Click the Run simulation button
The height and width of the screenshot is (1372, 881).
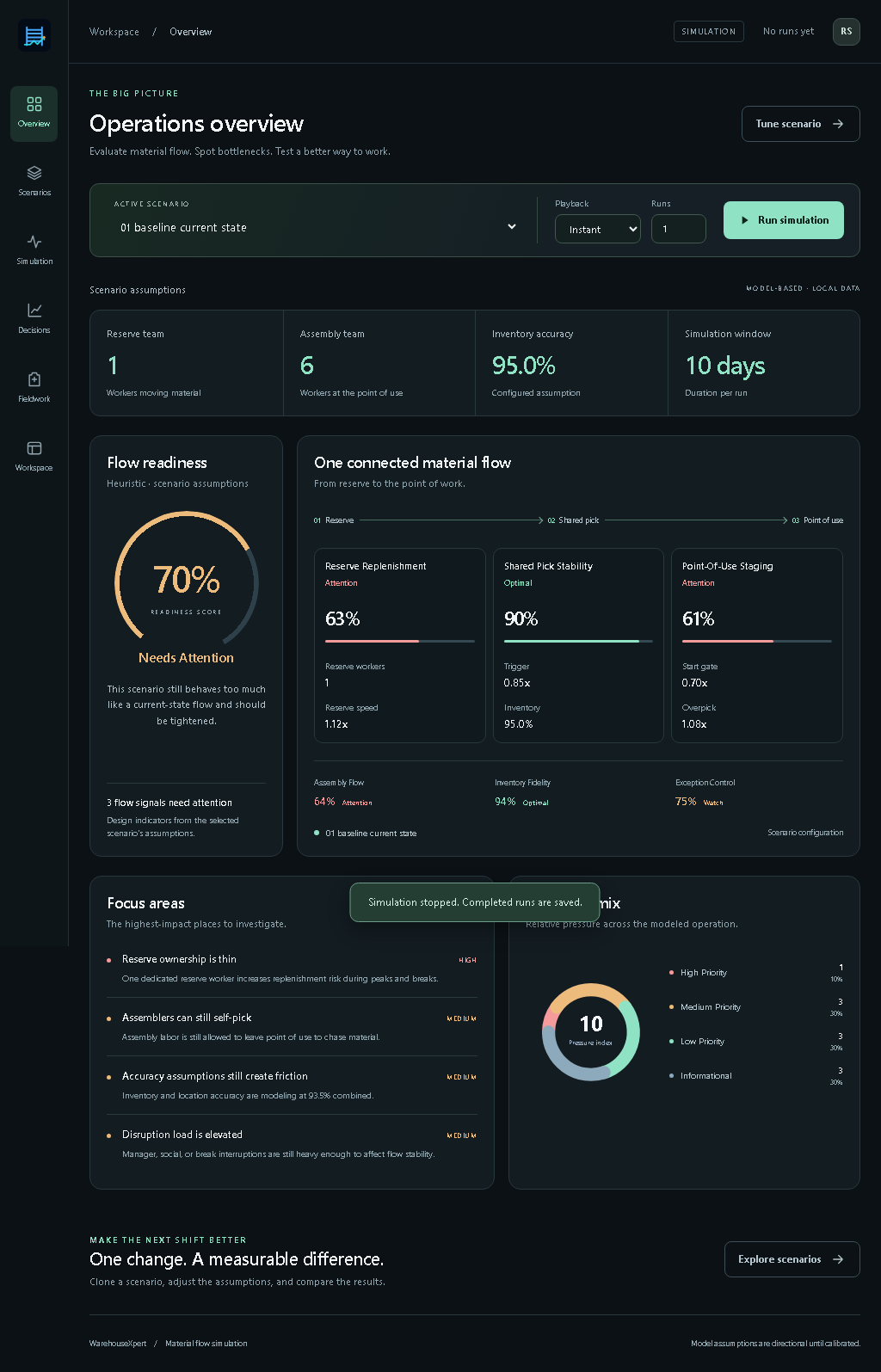pos(784,220)
